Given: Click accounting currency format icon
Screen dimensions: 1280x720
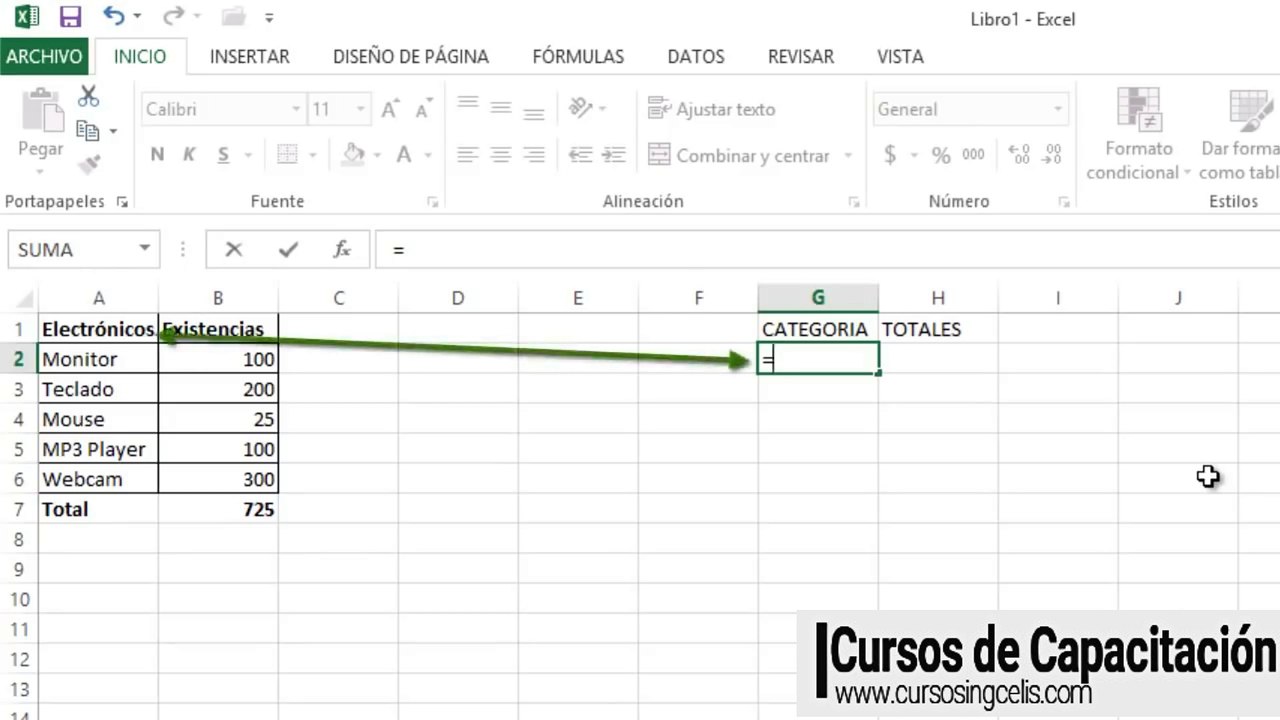Looking at the screenshot, I should tap(890, 155).
